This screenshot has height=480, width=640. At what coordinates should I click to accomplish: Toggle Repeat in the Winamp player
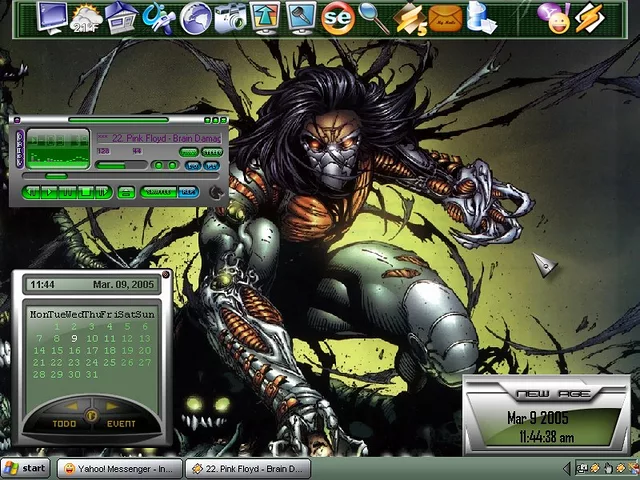coord(187,192)
